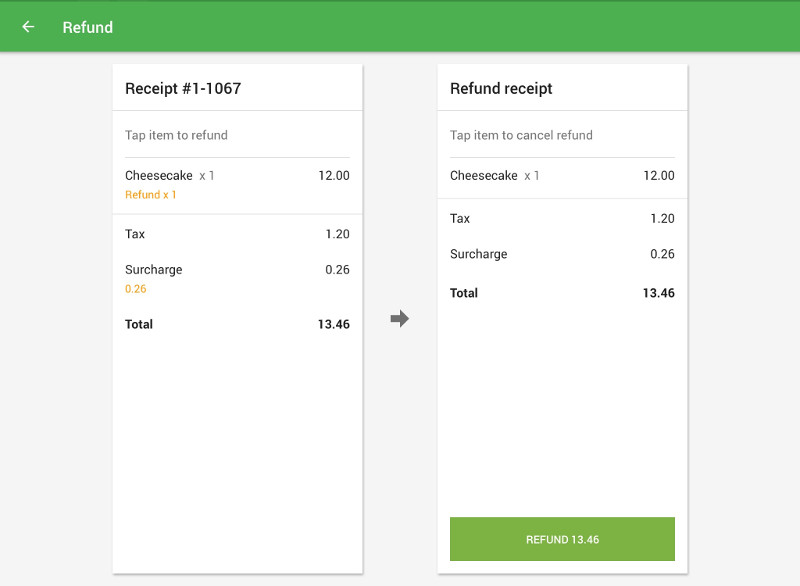Click the 13.46 total in Refund receipt
800x586 pixels.
tap(658, 293)
